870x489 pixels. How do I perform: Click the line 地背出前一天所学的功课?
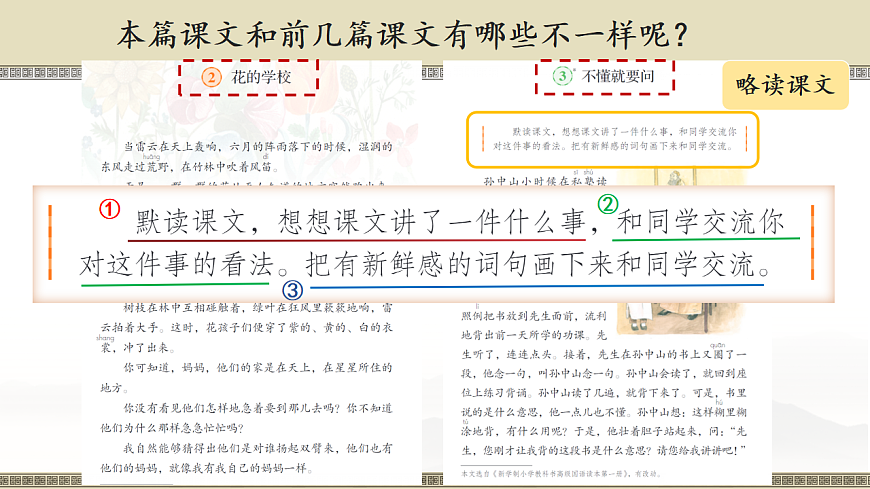tap(534, 335)
